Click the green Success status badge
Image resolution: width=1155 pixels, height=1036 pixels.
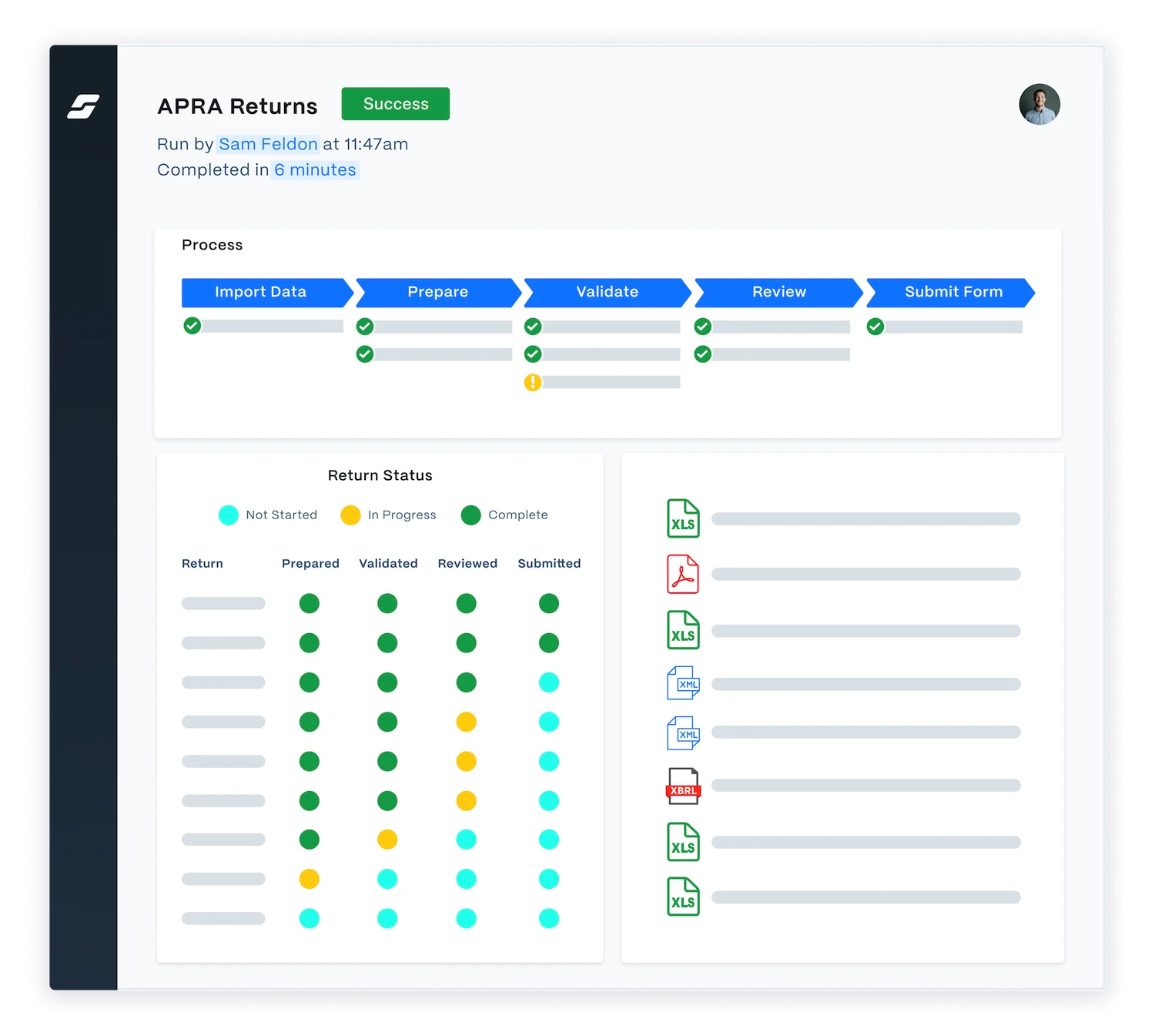coord(396,104)
